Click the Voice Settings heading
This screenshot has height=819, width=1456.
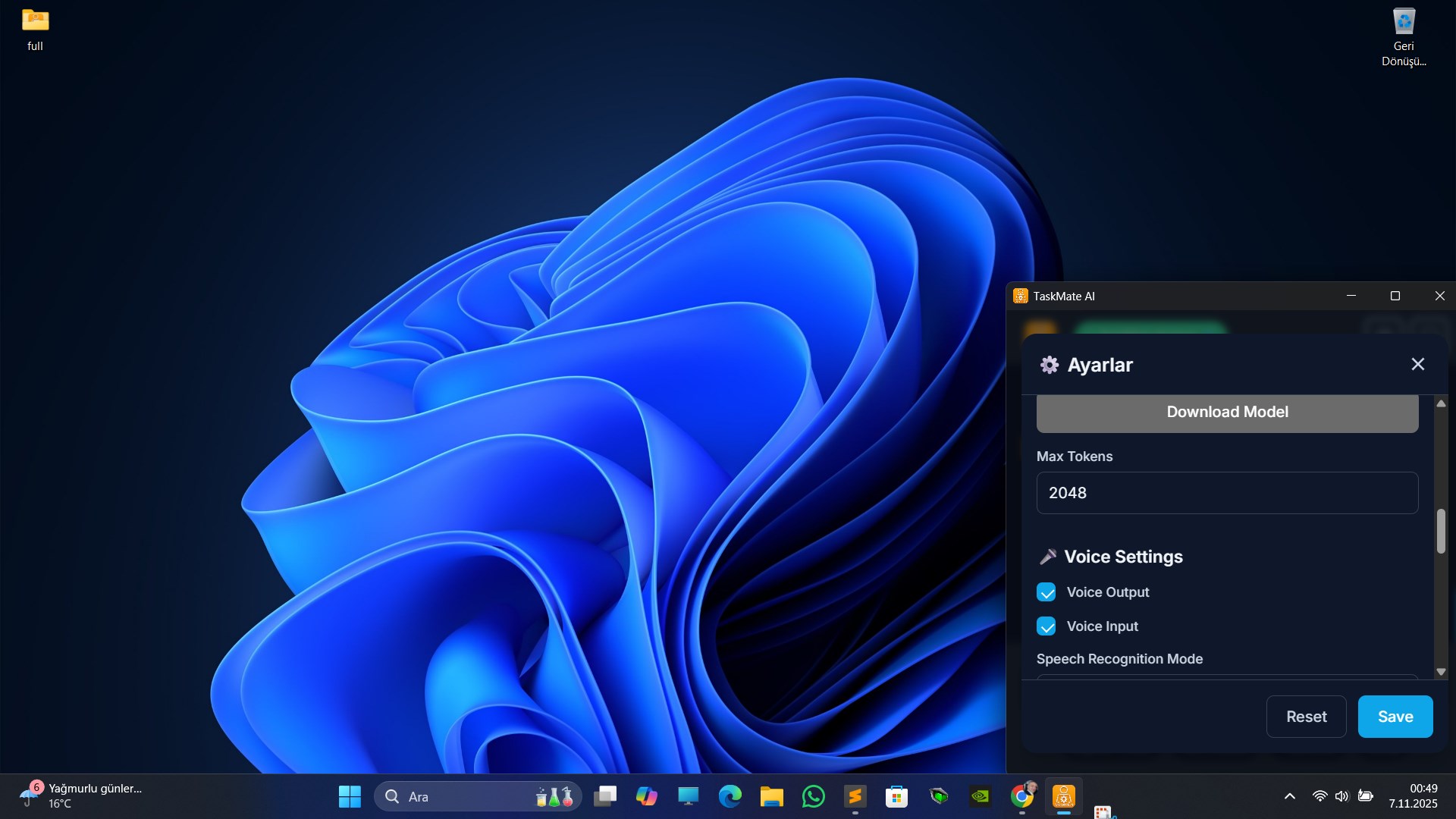pos(1123,557)
